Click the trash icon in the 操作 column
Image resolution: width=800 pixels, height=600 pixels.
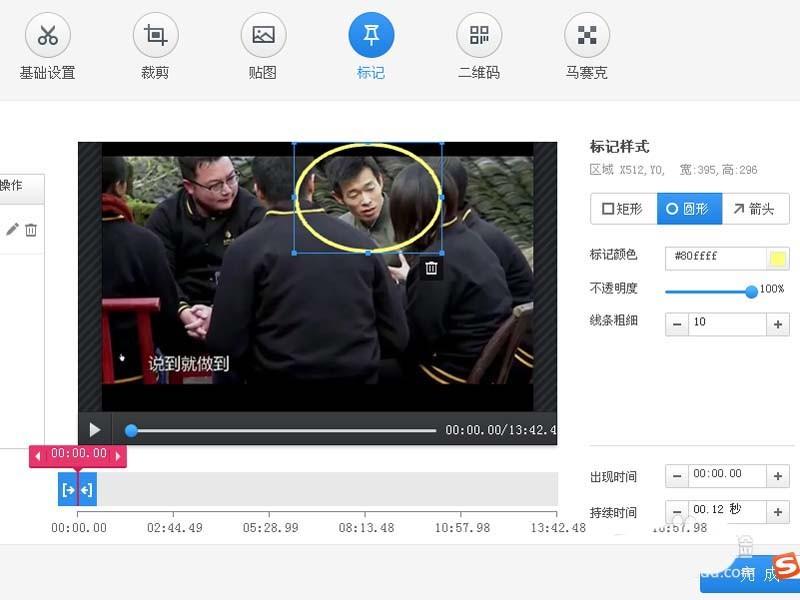pos(31,229)
